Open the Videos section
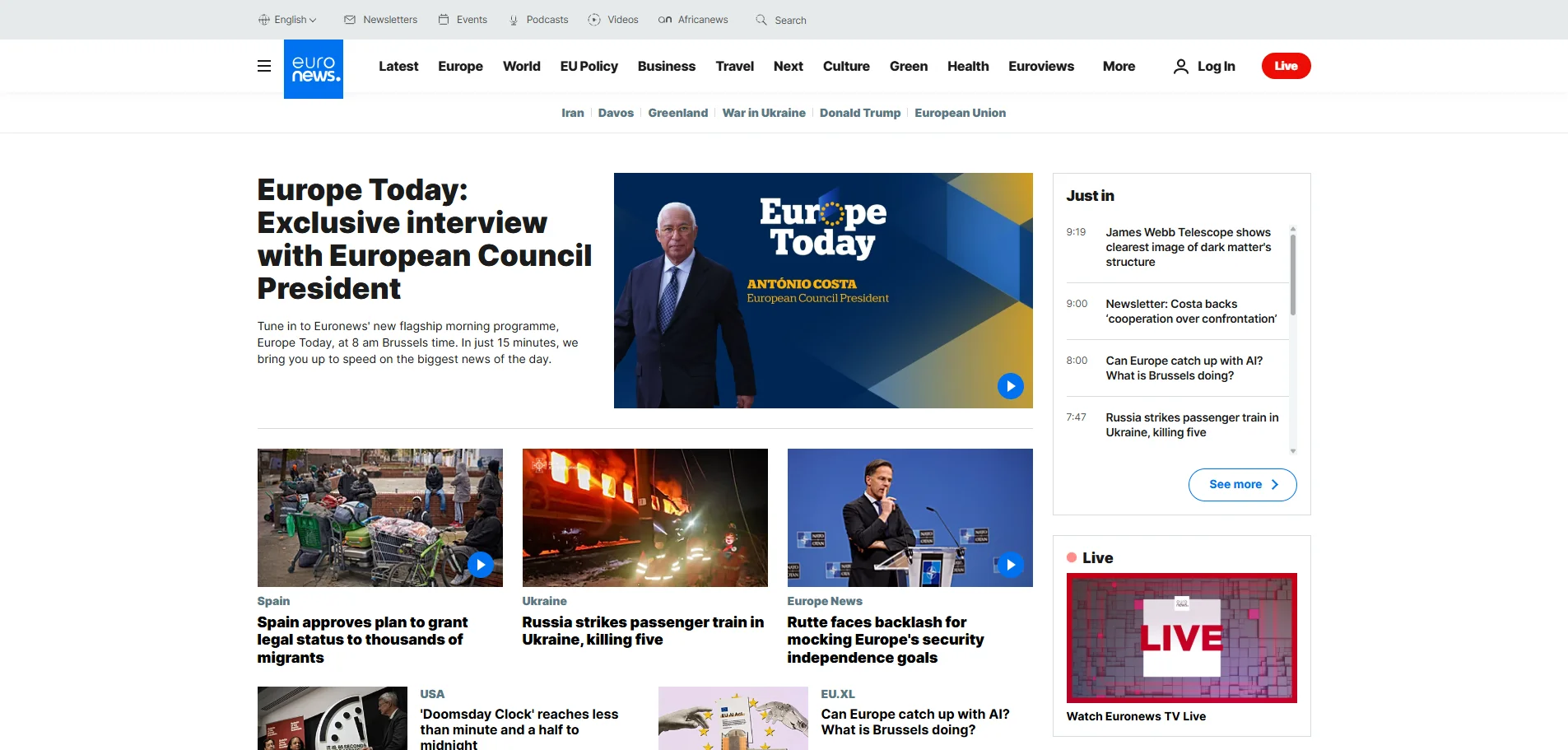The height and width of the screenshot is (750, 1568). (613, 20)
